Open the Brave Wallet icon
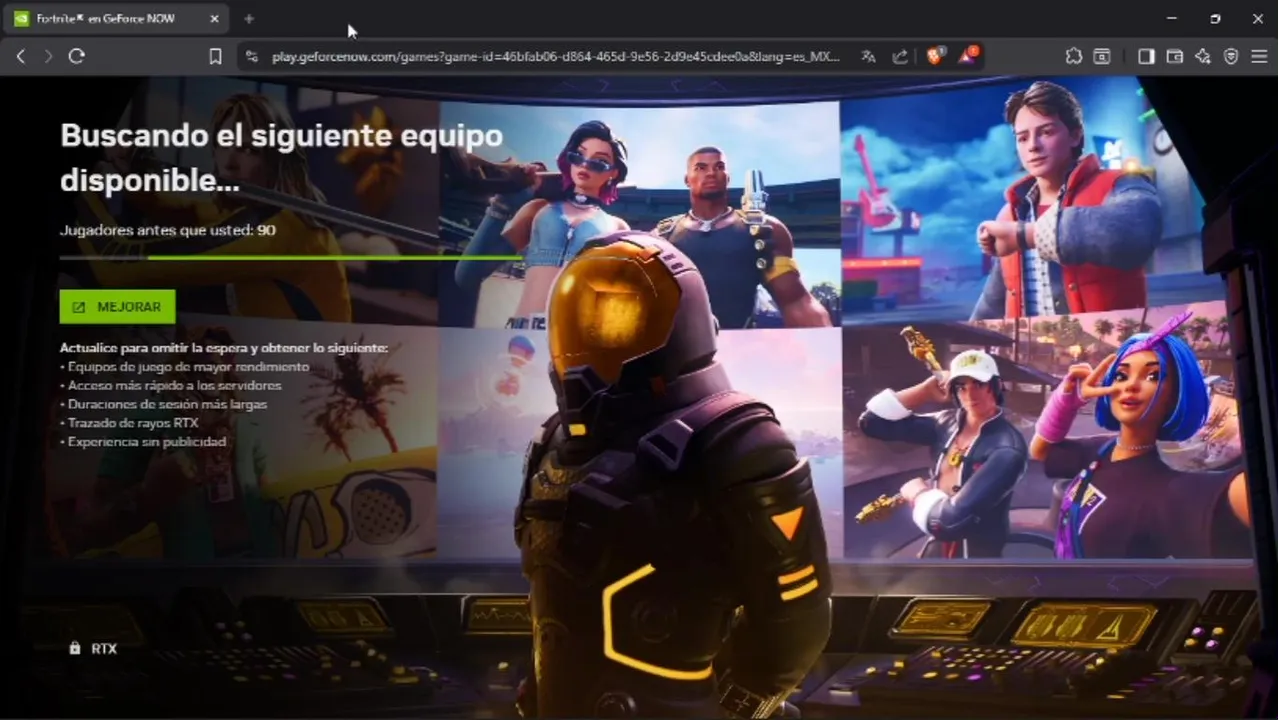1278x720 pixels. (x=1175, y=57)
